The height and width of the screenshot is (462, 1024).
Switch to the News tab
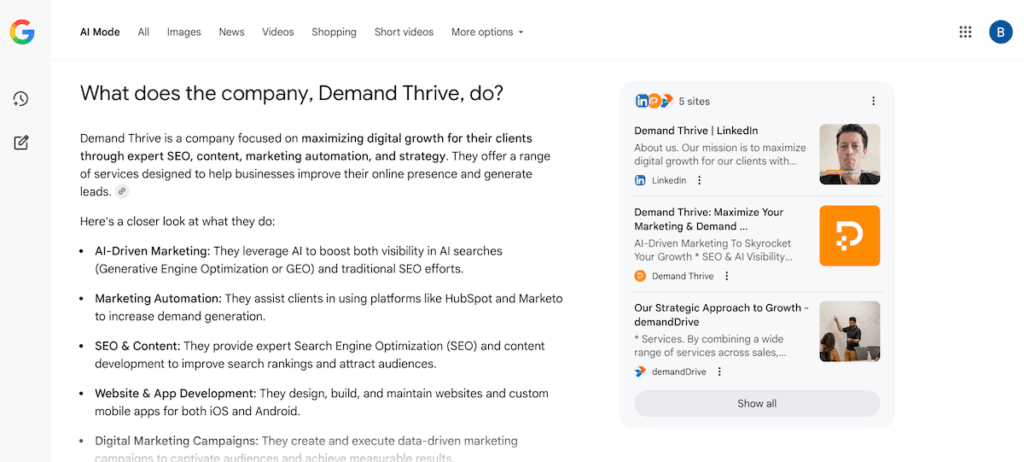[x=232, y=32]
